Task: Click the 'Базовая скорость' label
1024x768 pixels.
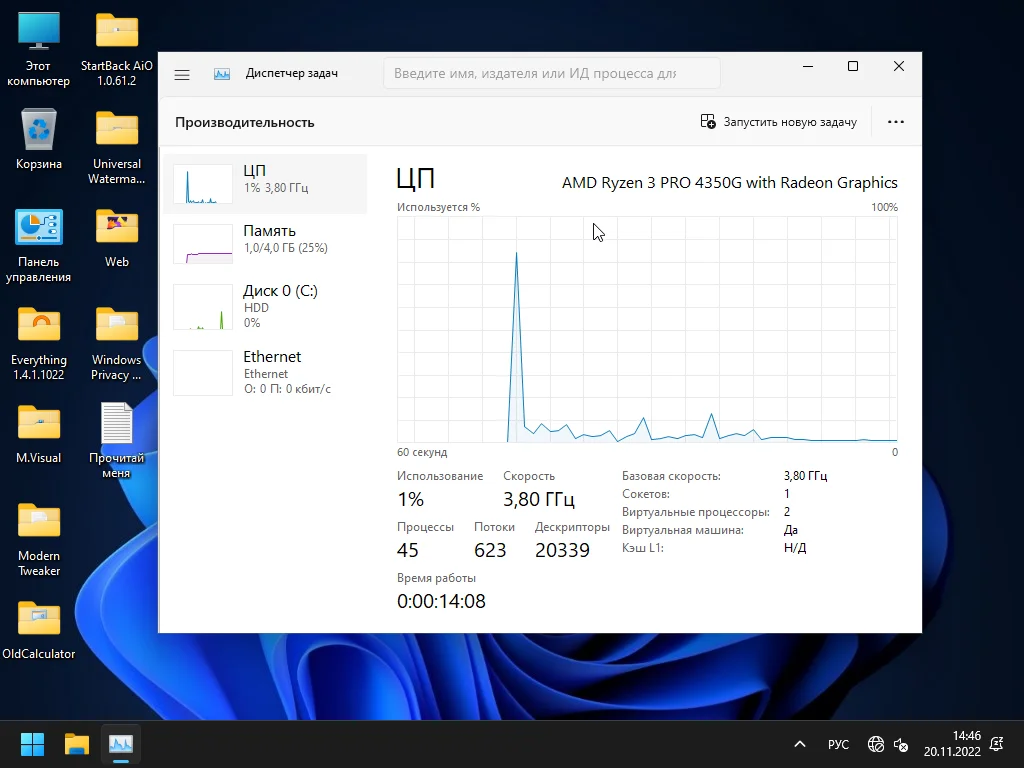Action: 671,476
